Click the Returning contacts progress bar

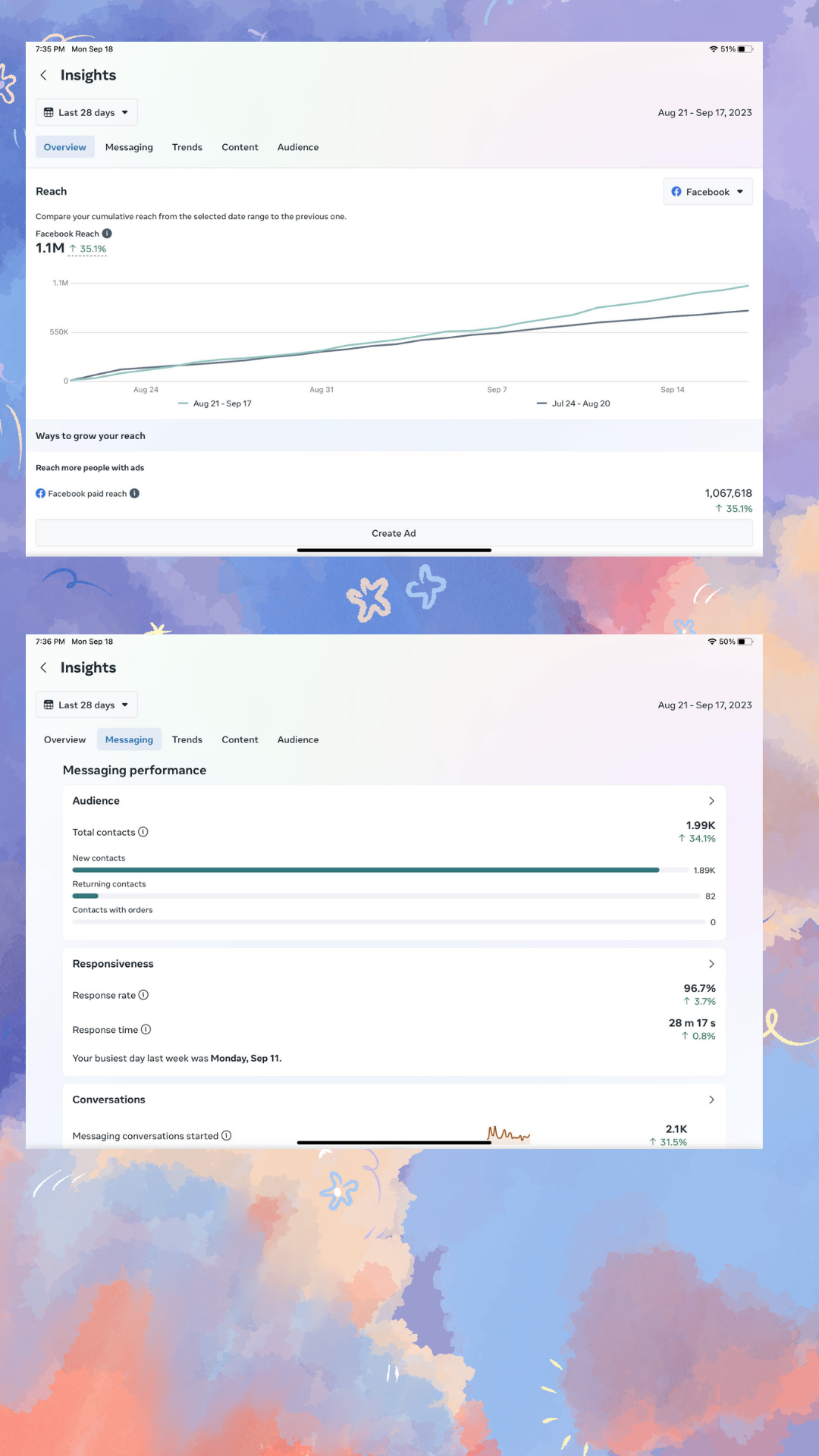tap(386, 896)
